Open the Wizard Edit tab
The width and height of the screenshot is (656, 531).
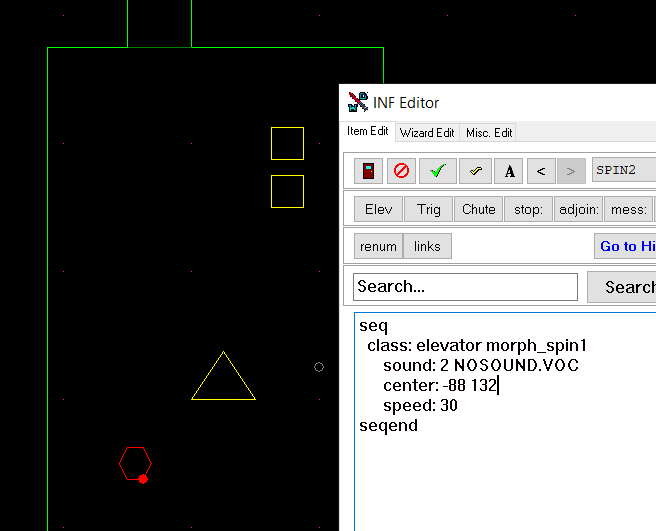tap(427, 133)
